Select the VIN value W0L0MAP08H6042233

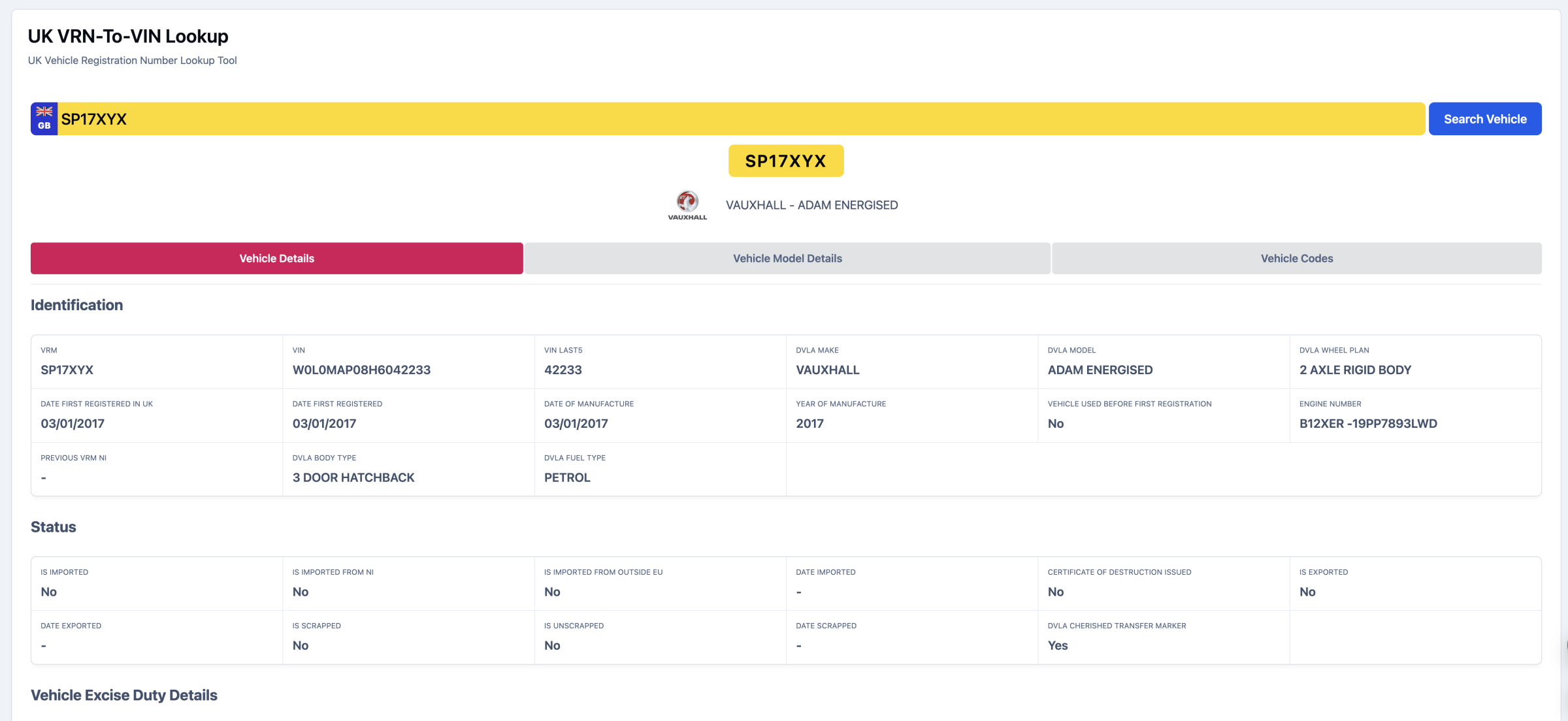coord(361,370)
